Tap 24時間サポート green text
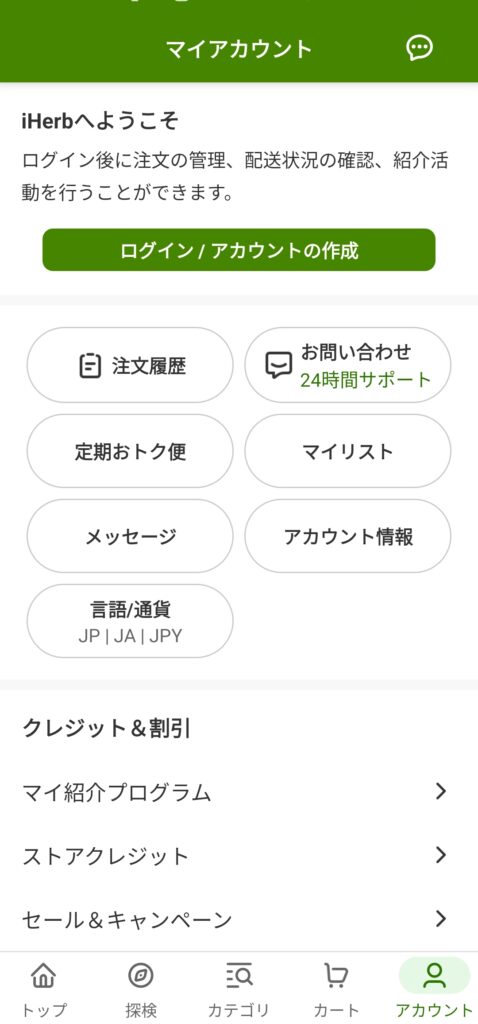478x1024 pixels. coord(366,380)
